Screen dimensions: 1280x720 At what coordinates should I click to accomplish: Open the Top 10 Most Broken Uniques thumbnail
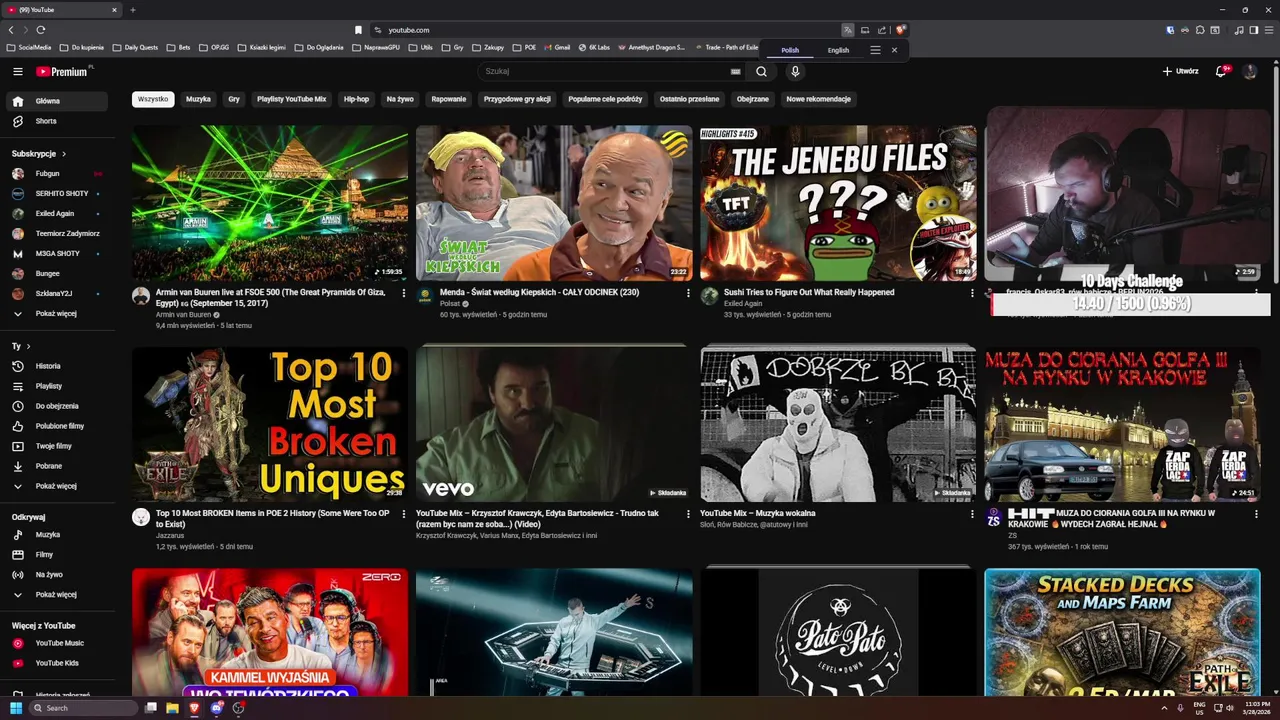270,424
